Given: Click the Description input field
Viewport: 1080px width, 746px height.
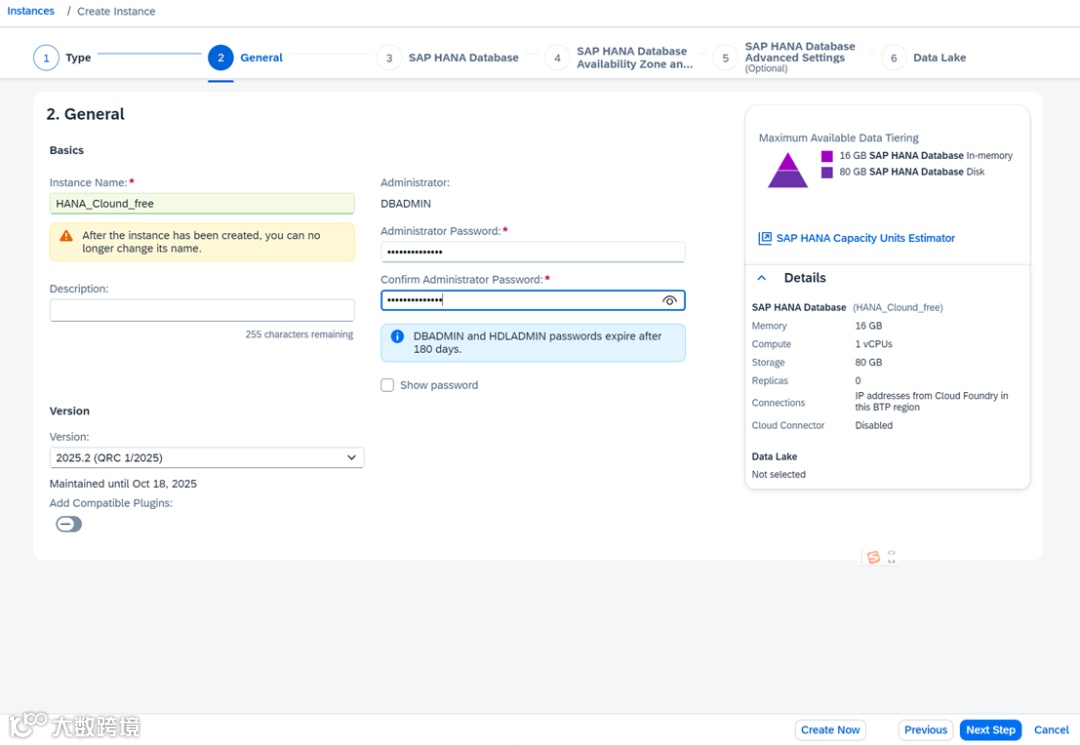Looking at the screenshot, I should point(202,310).
